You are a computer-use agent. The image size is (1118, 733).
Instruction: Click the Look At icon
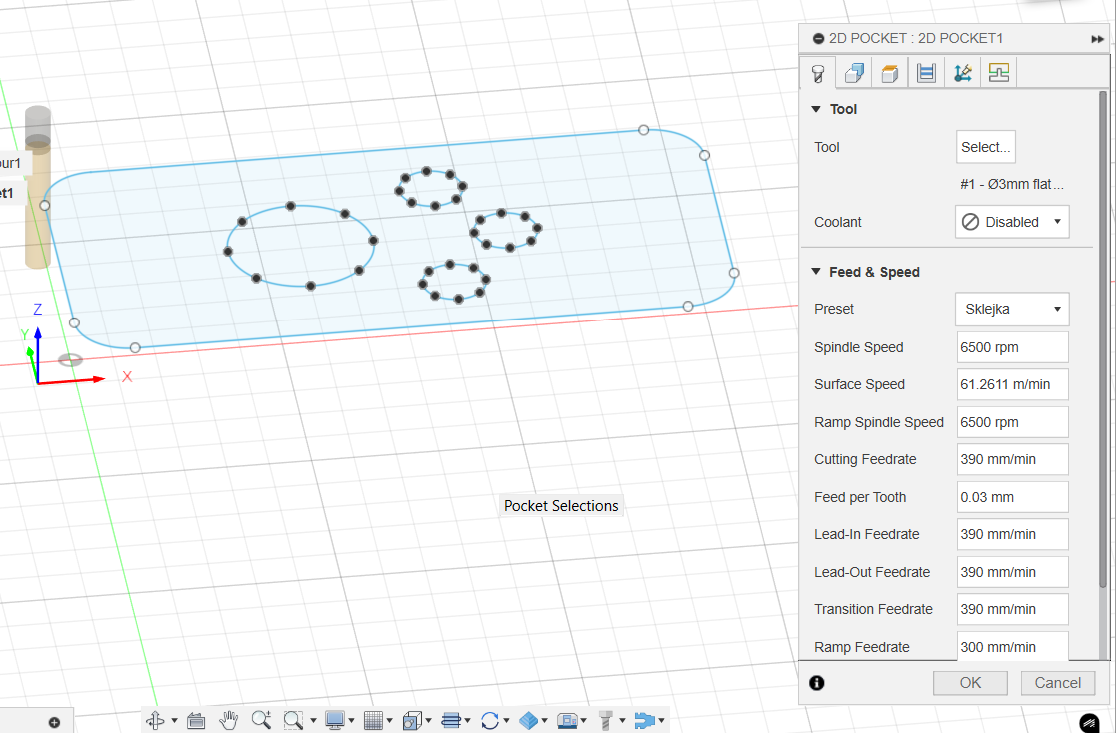pyautogui.click(x=196, y=720)
